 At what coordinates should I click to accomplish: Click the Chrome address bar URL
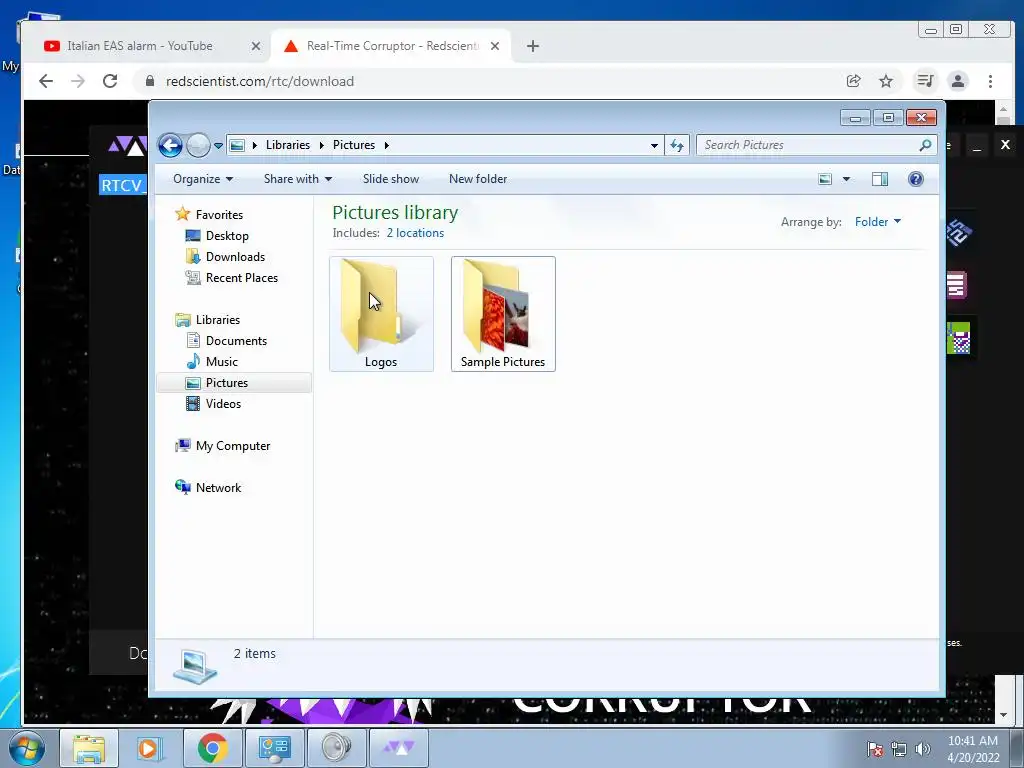(260, 81)
